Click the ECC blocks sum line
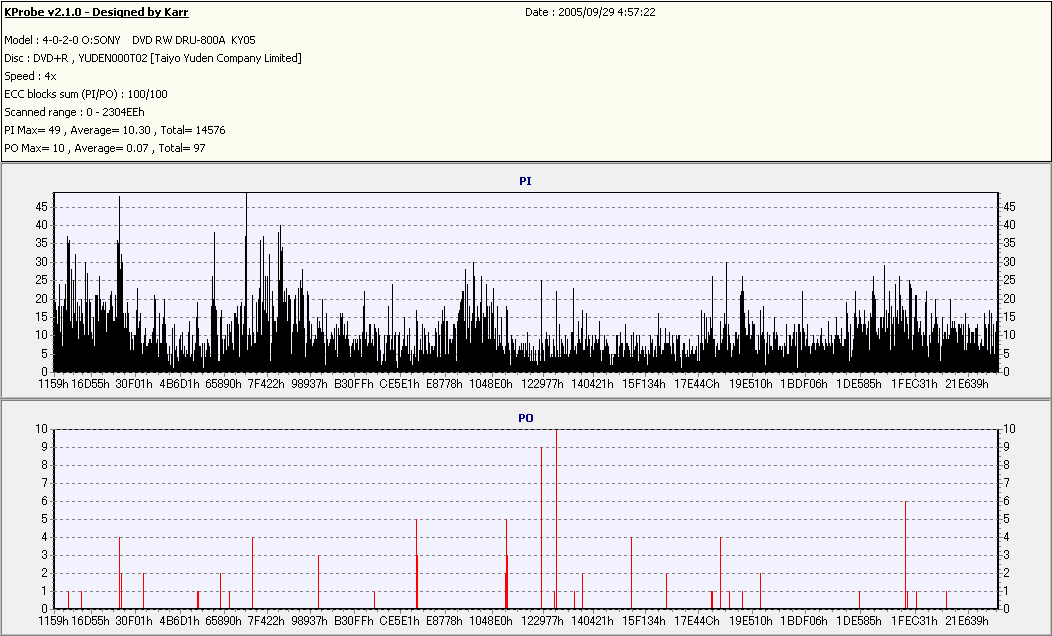The image size is (1052, 636). (86, 94)
